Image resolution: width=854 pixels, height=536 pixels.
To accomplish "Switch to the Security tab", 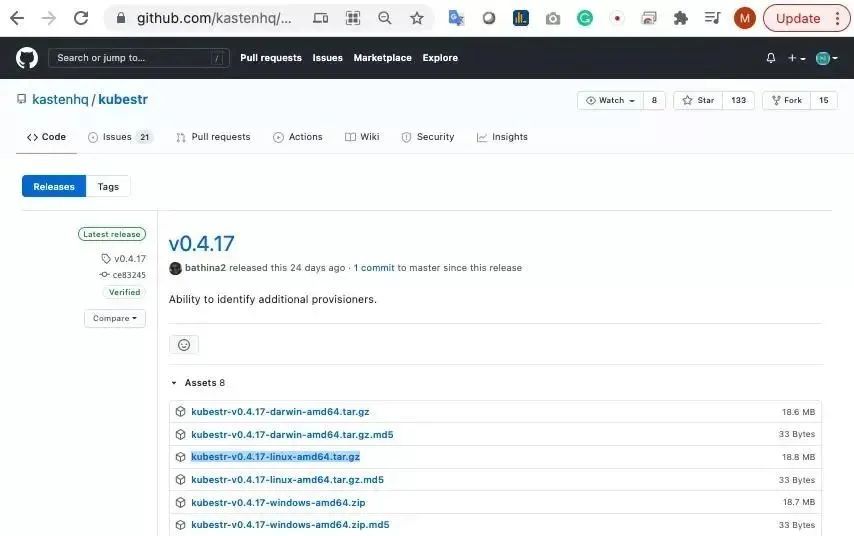I will coord(428,137).
